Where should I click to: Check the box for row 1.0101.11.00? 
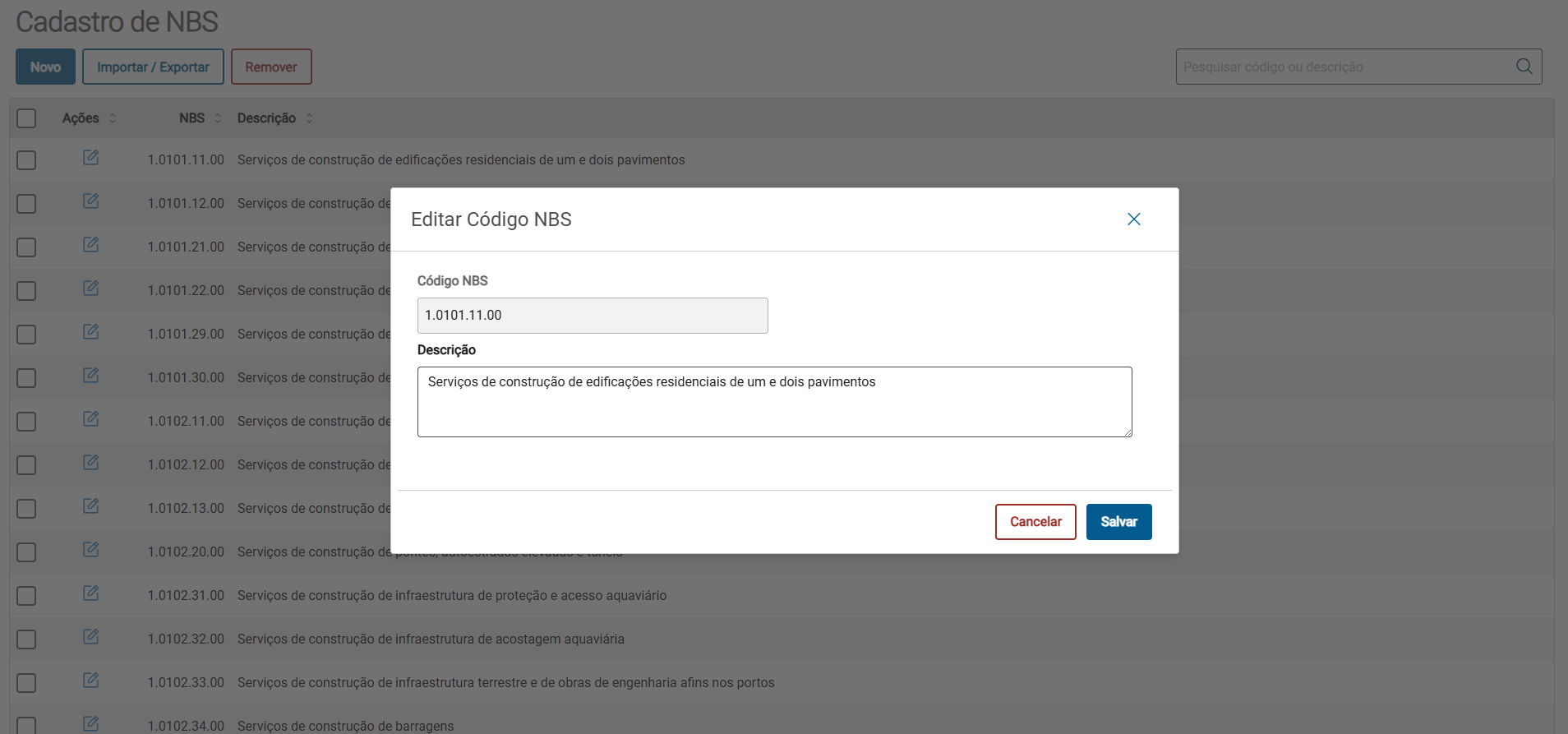click(26, 160)
